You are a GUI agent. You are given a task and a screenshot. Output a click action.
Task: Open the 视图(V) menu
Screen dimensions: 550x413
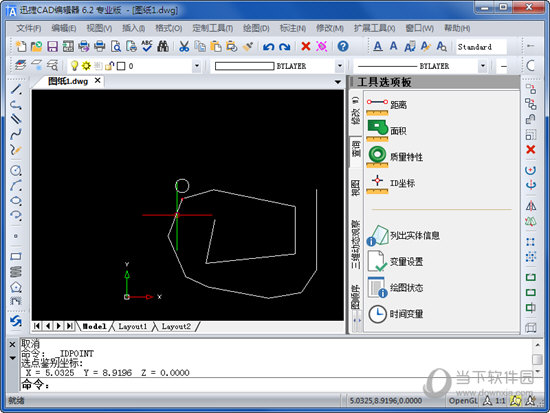[x=99, y=28]
